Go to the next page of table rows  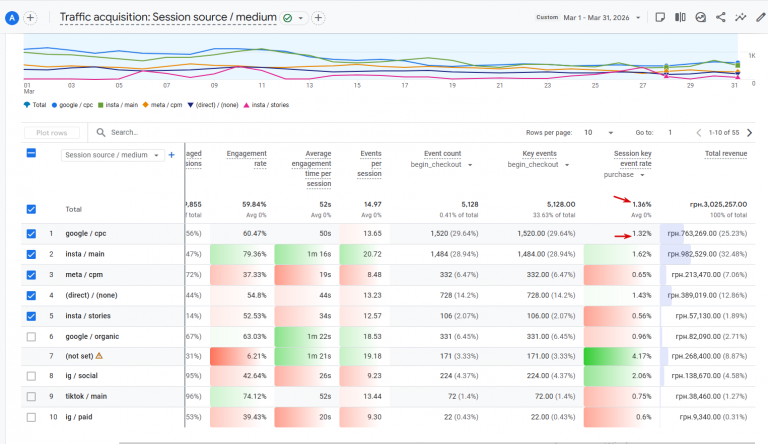pos(749,132)
